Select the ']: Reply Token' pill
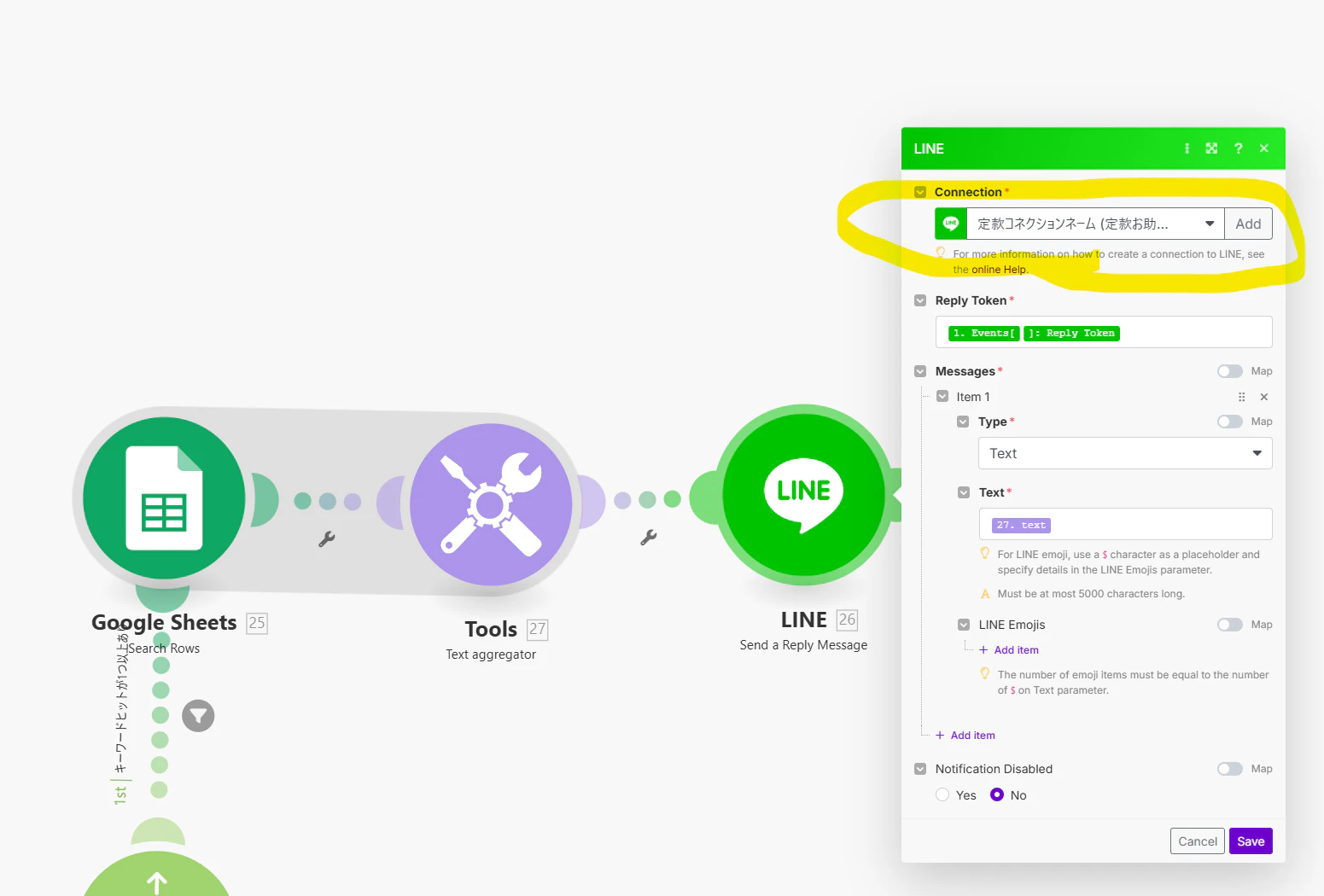The image size is (1324, 896). point(1072,334)
